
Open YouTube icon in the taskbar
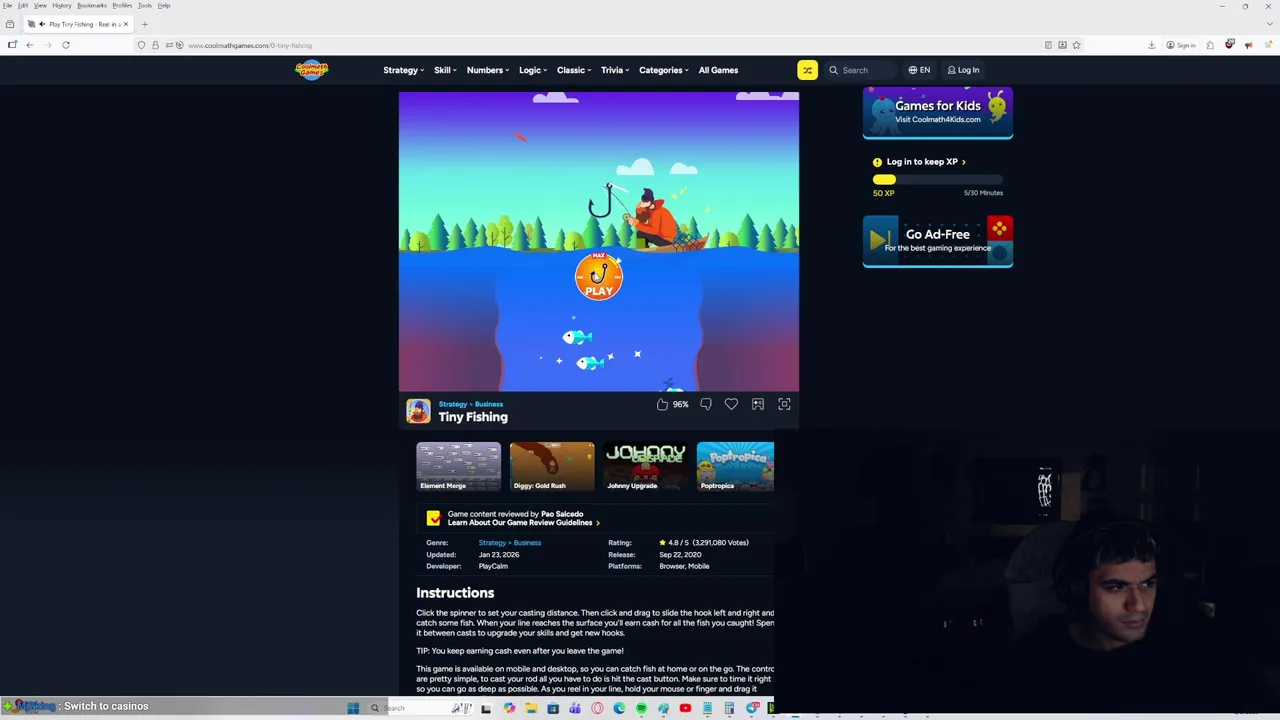coord(685,708)
